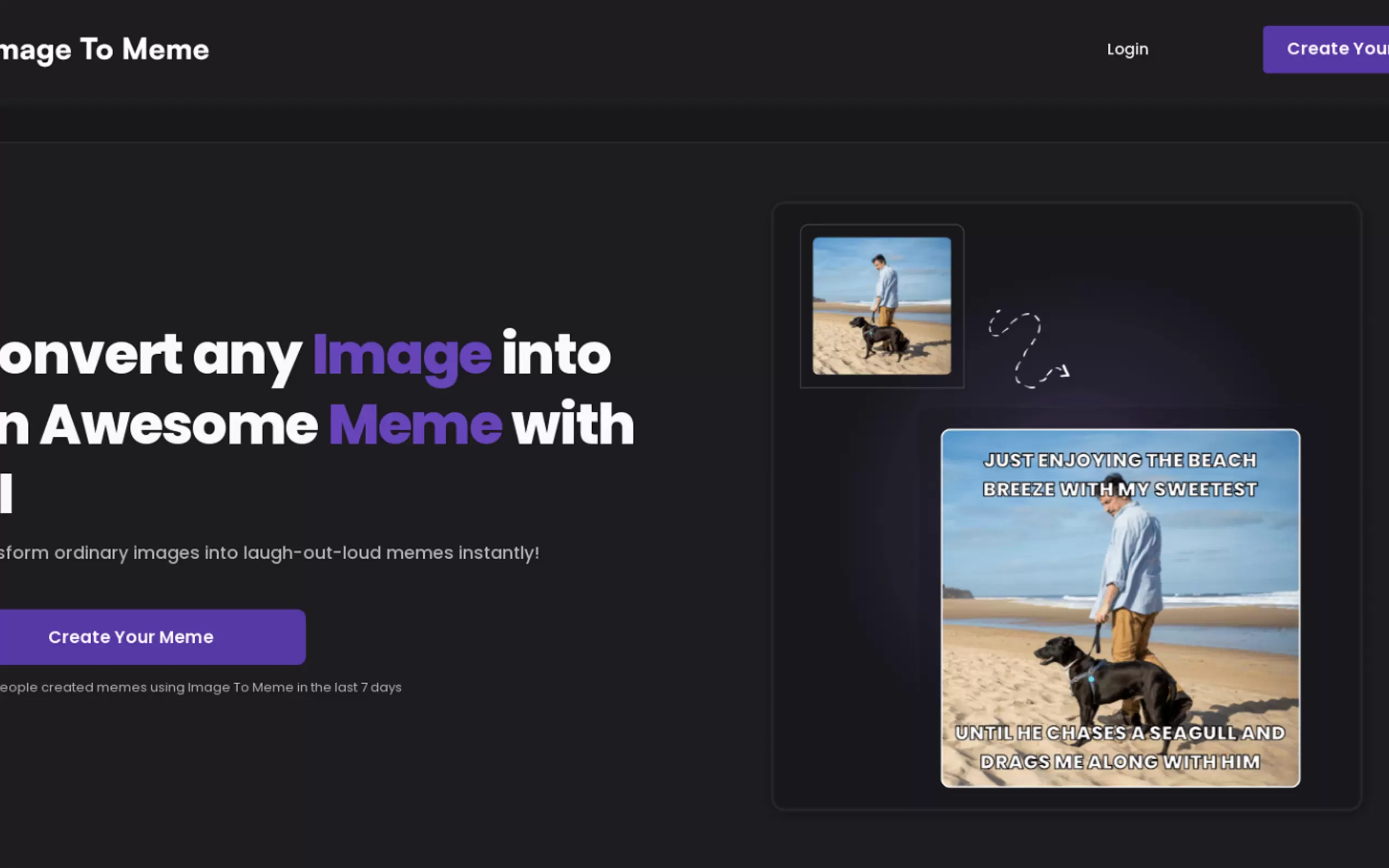Click the purple word 'Meme' in headline
Image resolution: width=1389 pixels, height=868 pixels.
pyautogui.click(x=415, y=426)
